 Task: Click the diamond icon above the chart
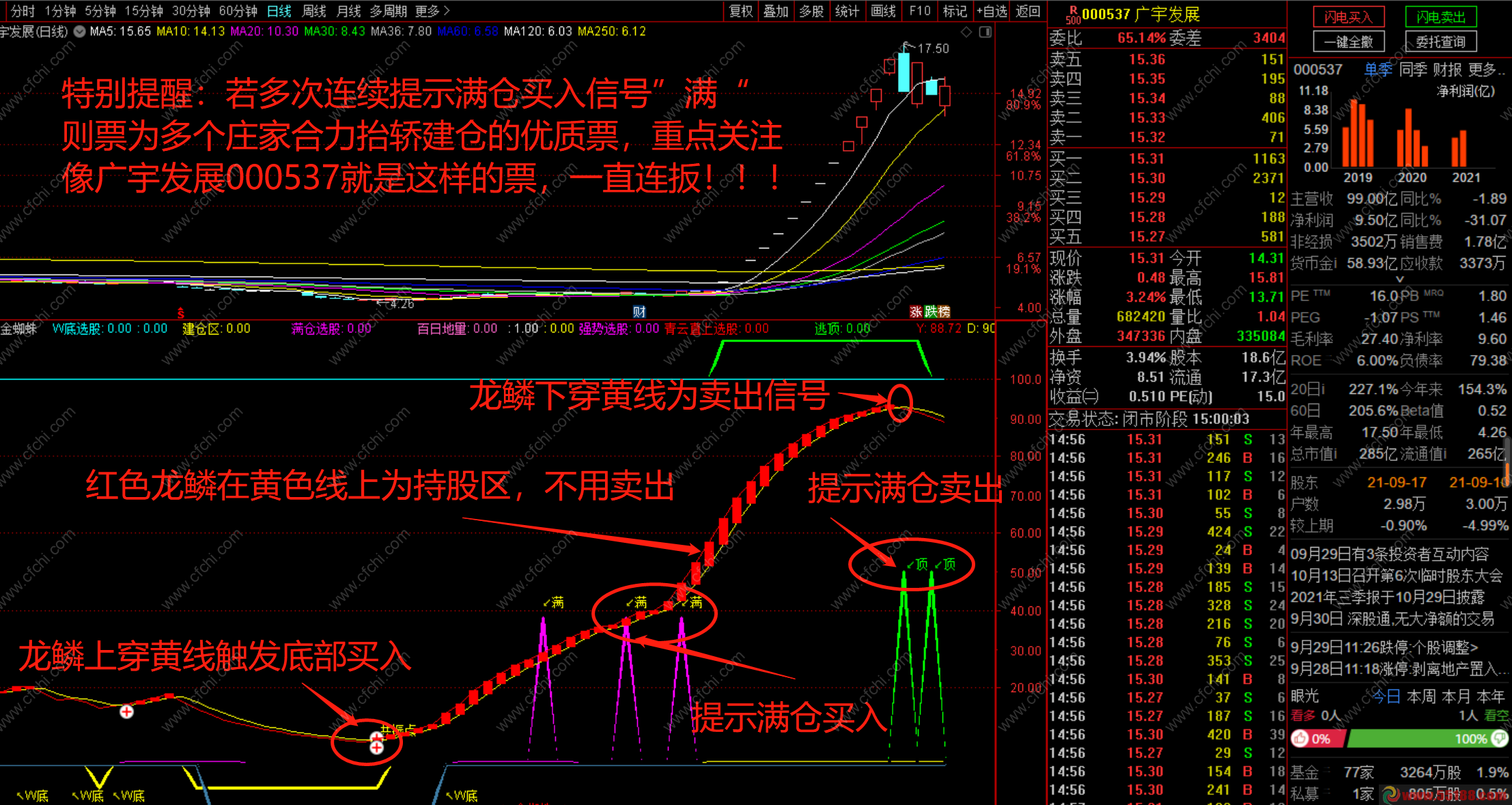pyautogui.click(x=966, y=32)
